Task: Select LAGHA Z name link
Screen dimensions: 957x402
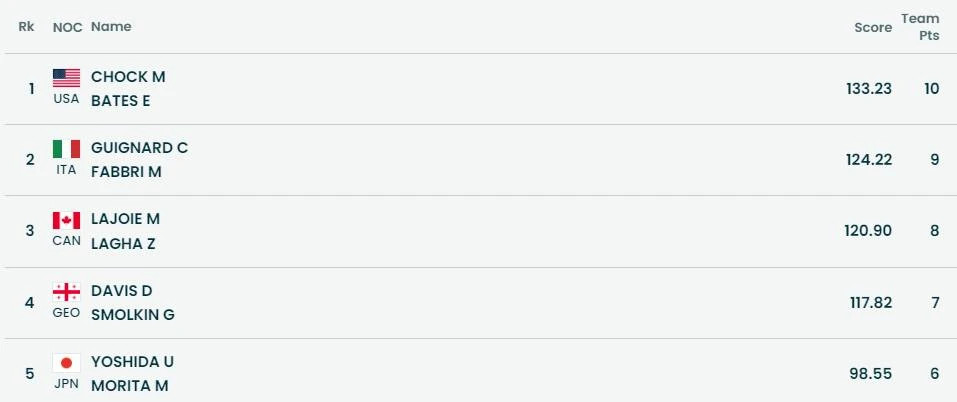Action: (x=123, y=243)
